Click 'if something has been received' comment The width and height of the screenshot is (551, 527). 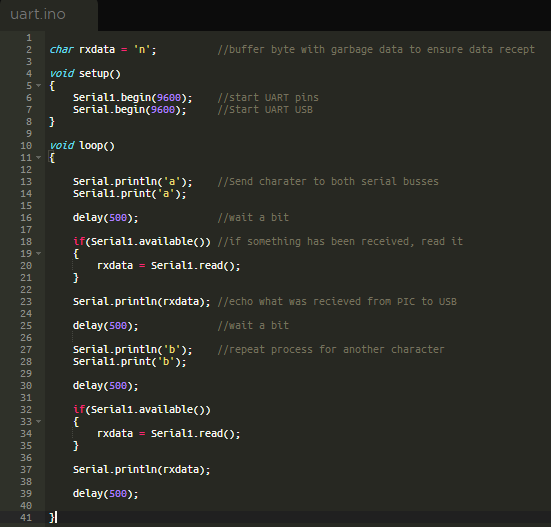coord(340,241)
